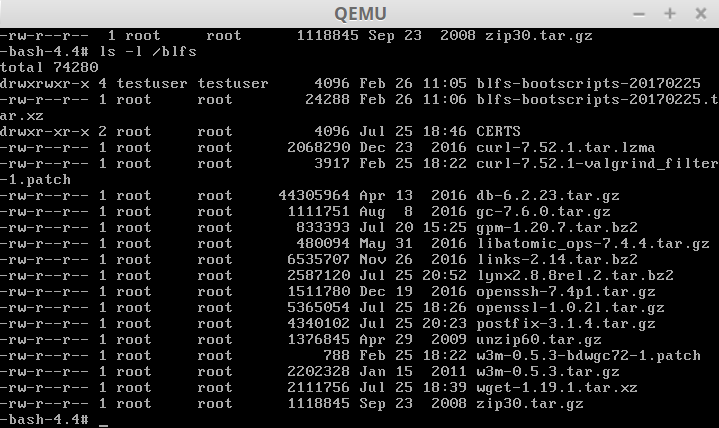Click the w3m-0.5.3.tar.gz file name

click(548, 372)
